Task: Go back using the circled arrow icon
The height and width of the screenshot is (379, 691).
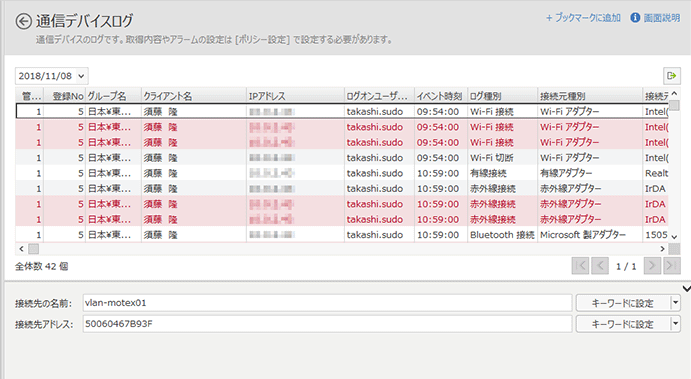Action: pos(23,21)
